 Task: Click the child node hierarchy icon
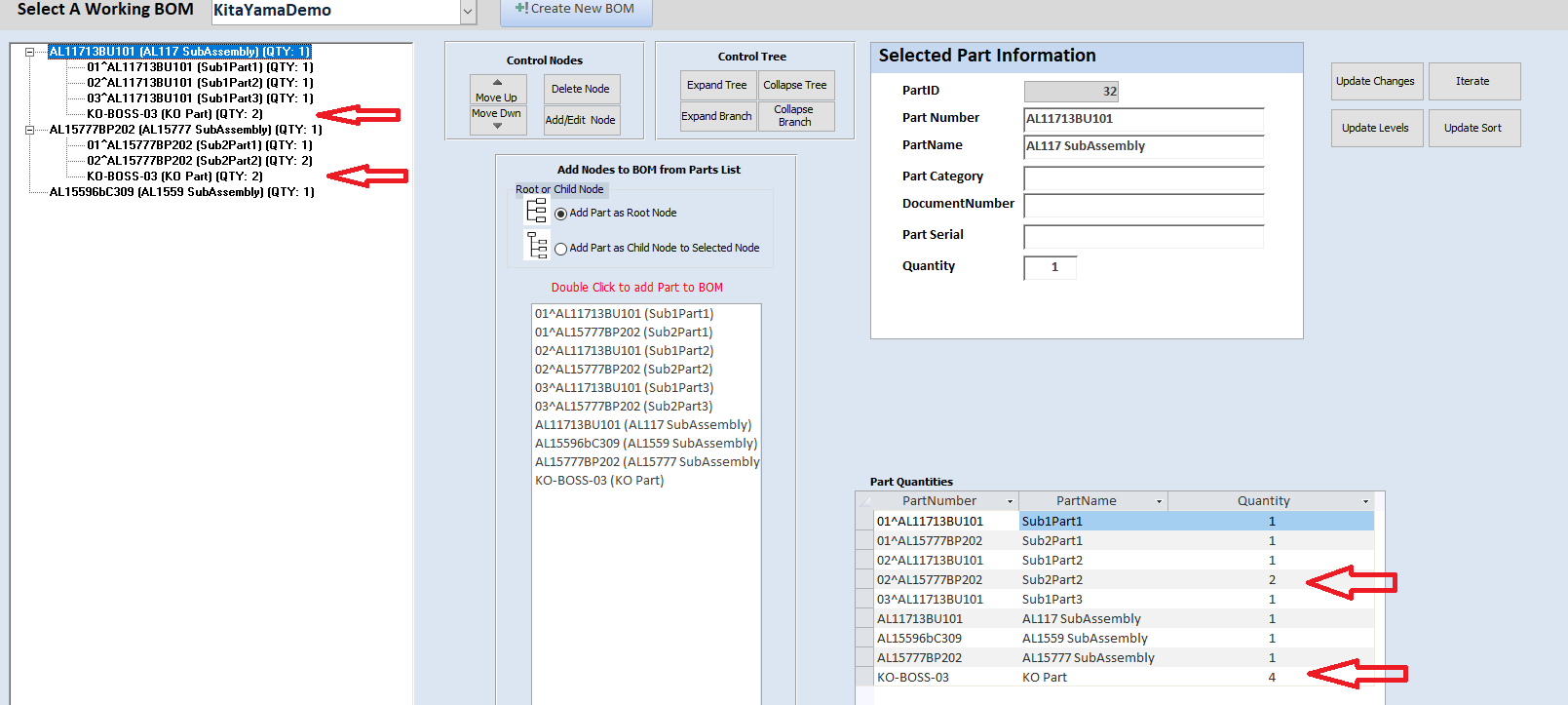[536, 246]
